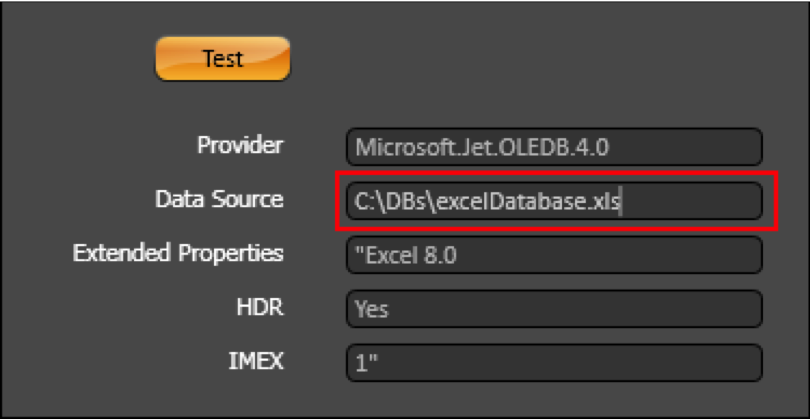Click the Yes value in HDR
This screenshot has height=419, width=810.
pyautogui.click(x=372, y=310)
